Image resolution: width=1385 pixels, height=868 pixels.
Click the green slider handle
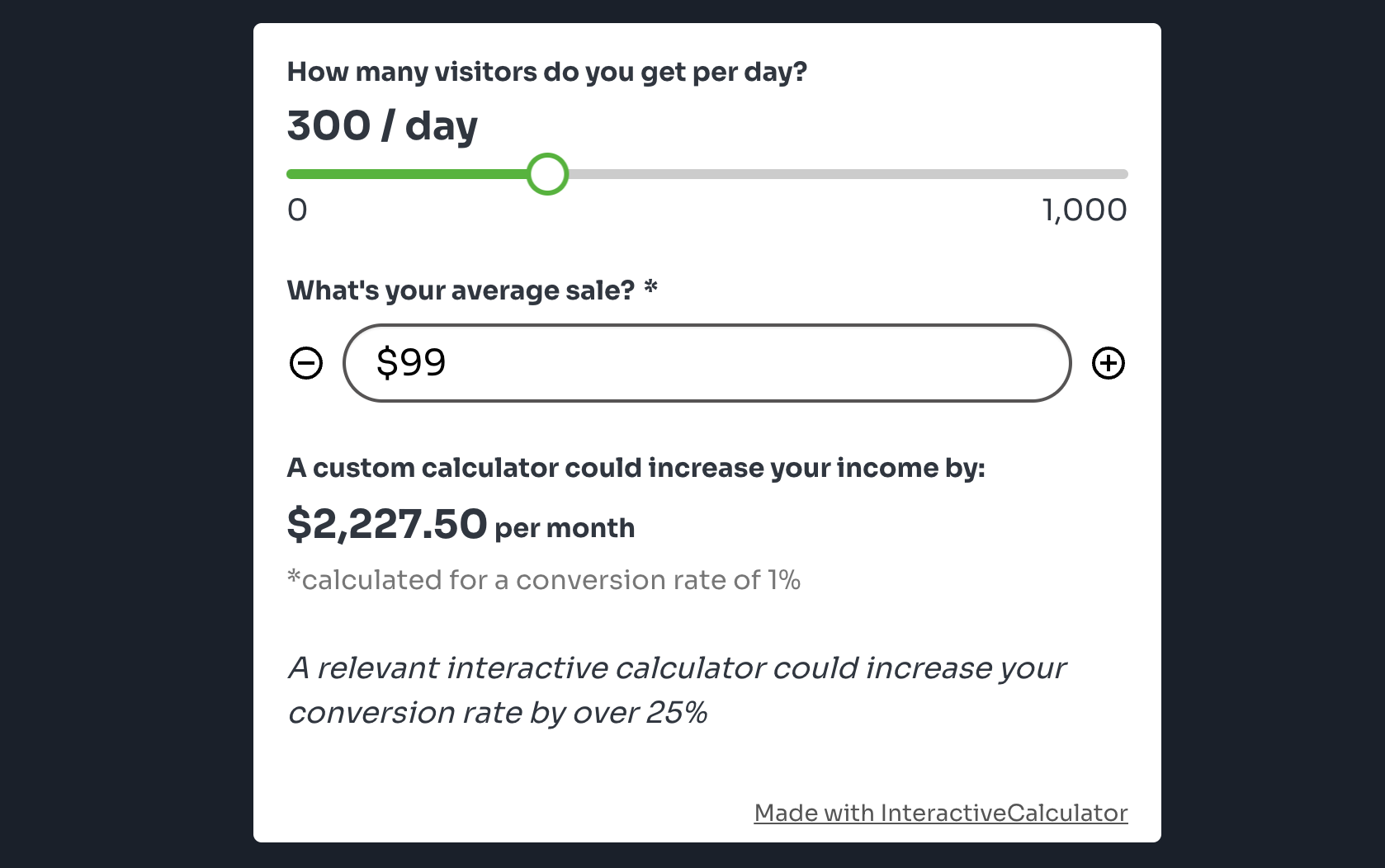[x=547, y=174]
